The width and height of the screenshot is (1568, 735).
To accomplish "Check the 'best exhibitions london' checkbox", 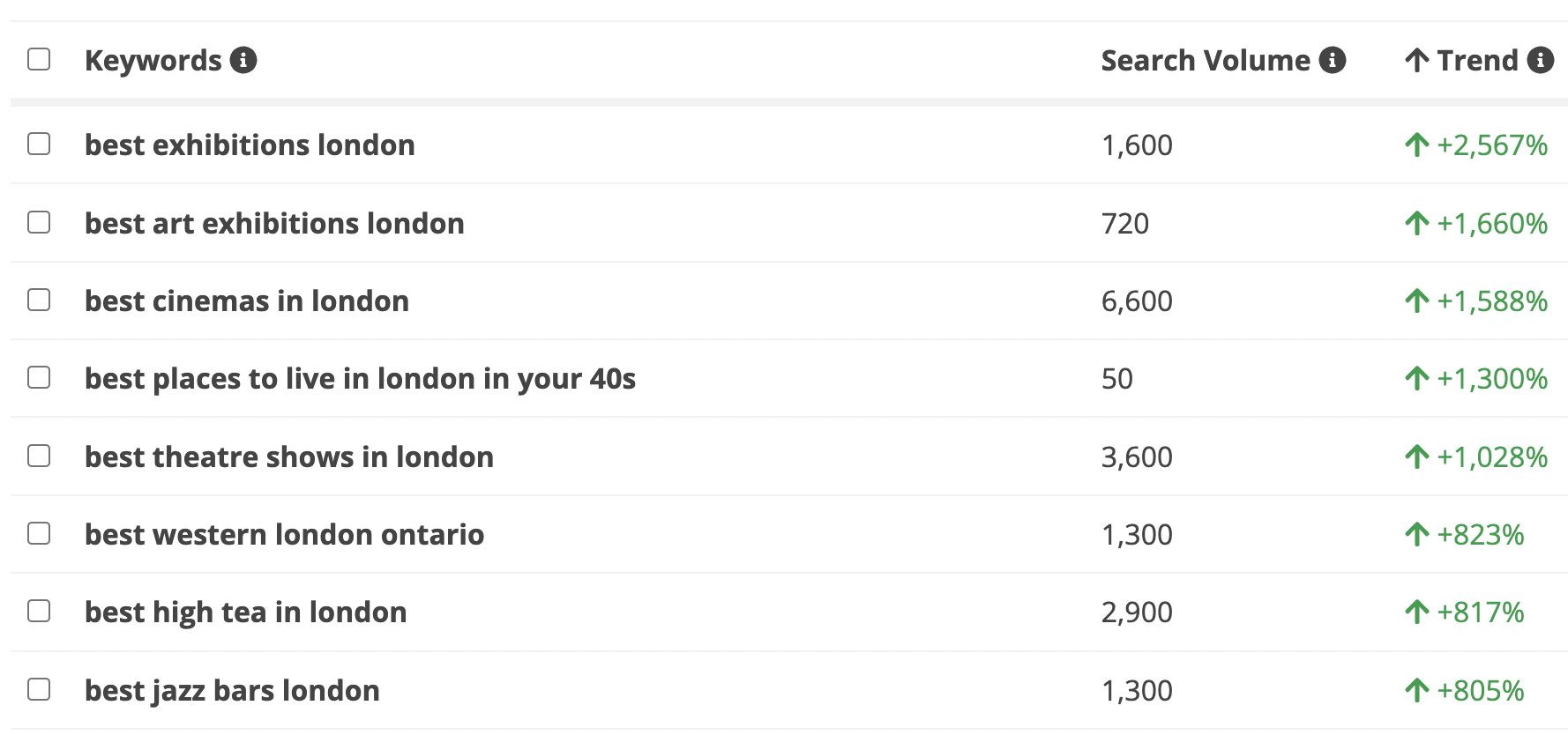I will click(x=39, y=144).
